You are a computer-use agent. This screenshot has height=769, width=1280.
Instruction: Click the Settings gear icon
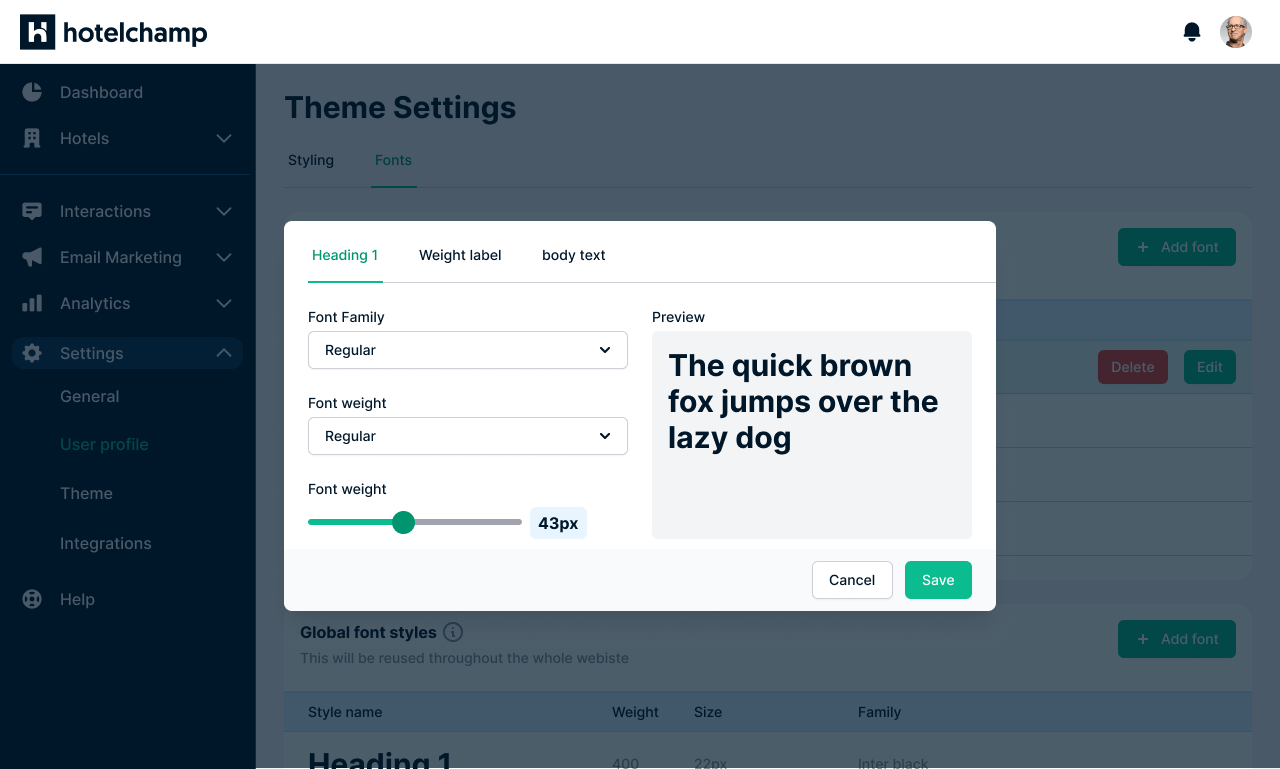point(32,353)
